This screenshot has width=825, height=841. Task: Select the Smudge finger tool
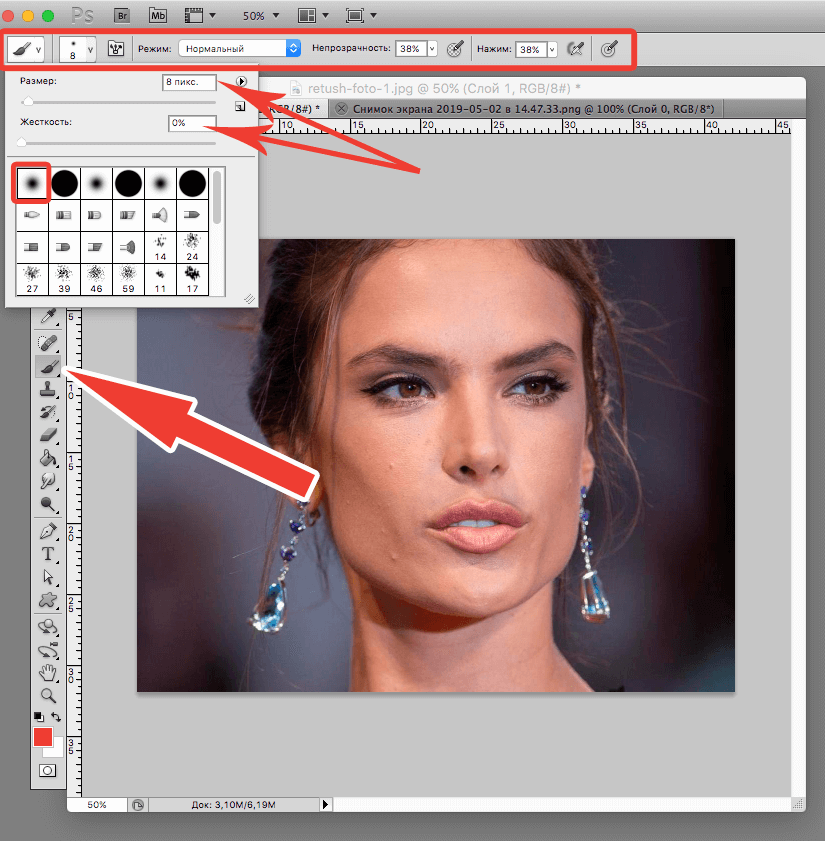48,481
